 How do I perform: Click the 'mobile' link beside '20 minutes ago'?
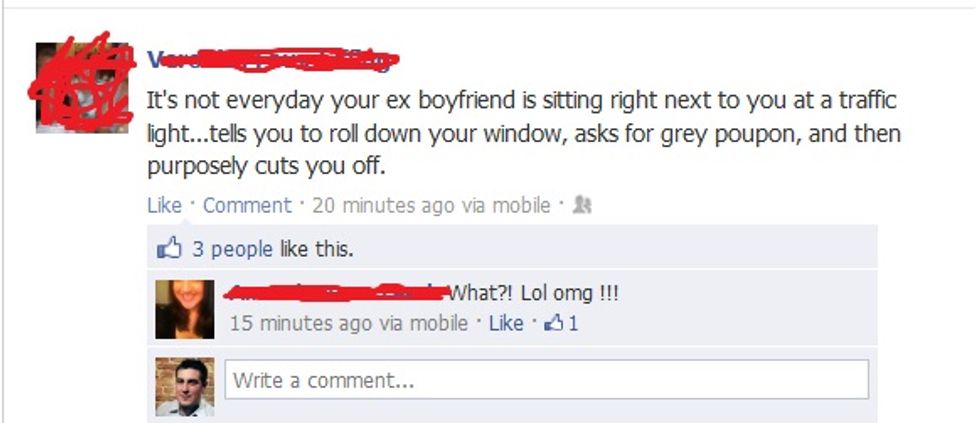point(522,205)
